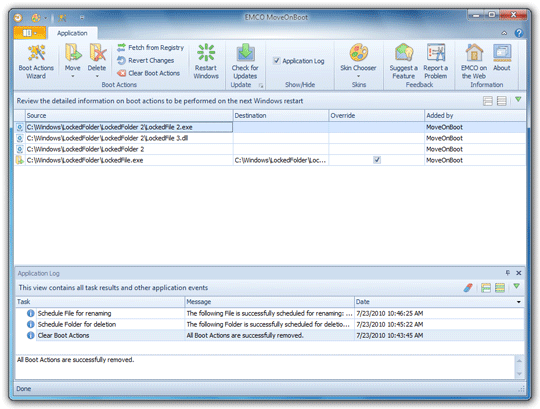Pin the Application Log panel
540x409 pixels.
(x=508, y=273)
